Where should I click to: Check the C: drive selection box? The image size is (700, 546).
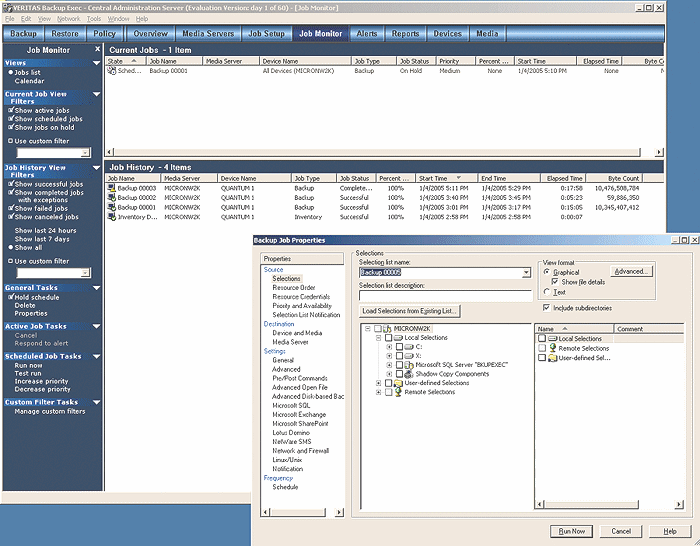click(400, 346)
